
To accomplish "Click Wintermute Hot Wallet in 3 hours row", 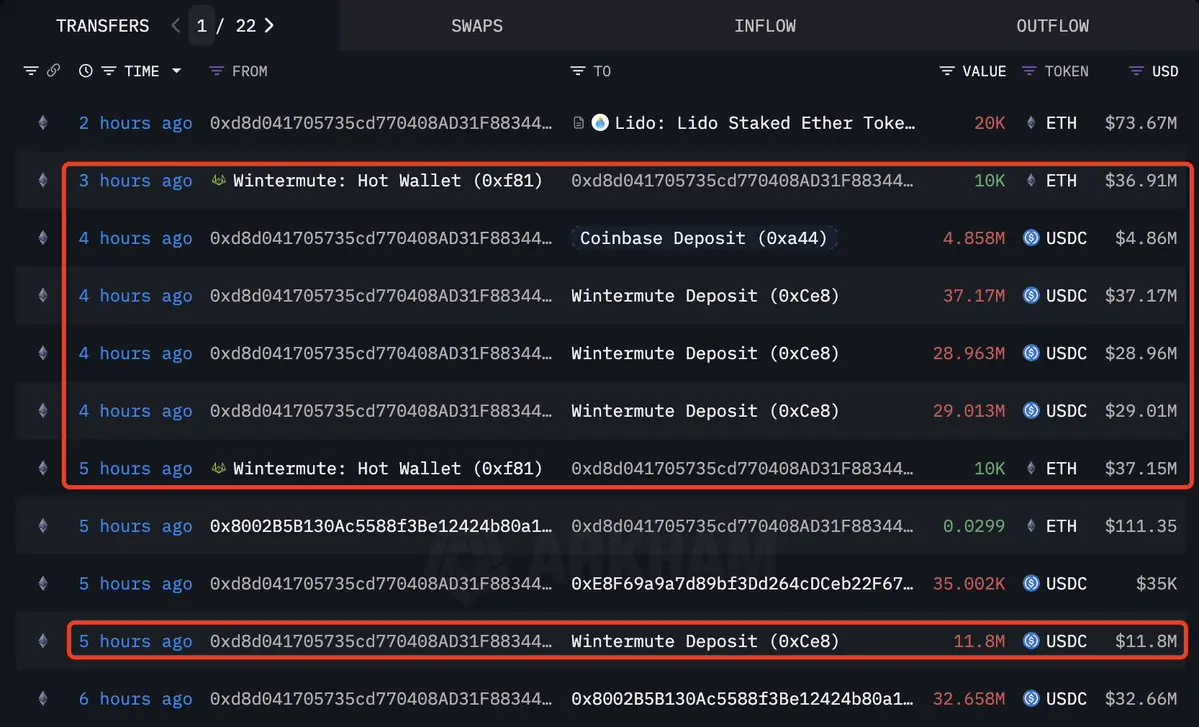I will click(x=388, y=180).
